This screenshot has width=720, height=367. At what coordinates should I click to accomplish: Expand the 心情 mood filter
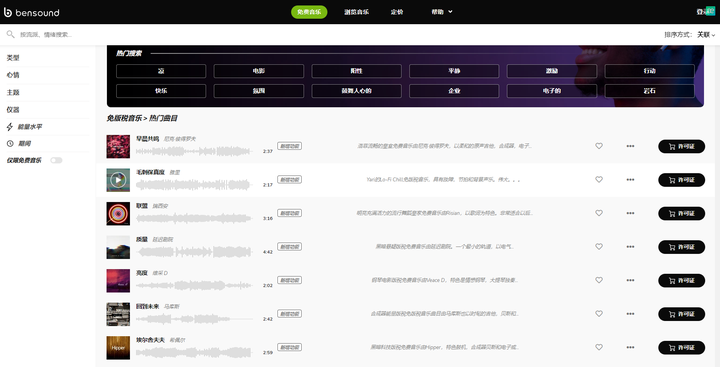[13, 75]
